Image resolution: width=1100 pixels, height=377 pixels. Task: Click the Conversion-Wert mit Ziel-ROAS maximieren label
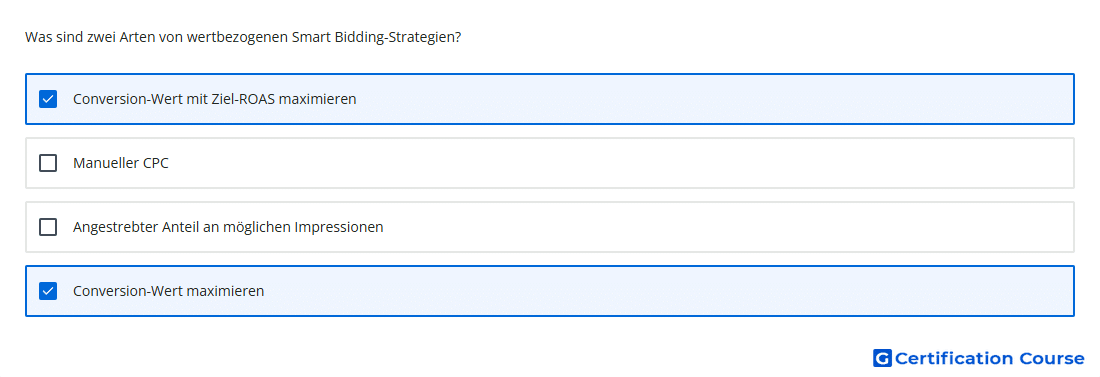coord(215,99)
